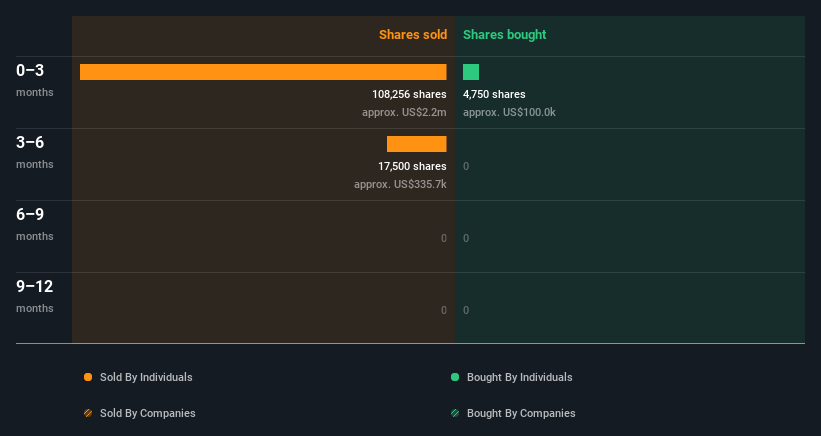Click the '9–12' months row label
The image size is (821, 436).
pyautogui.click(x=35, y=286)
